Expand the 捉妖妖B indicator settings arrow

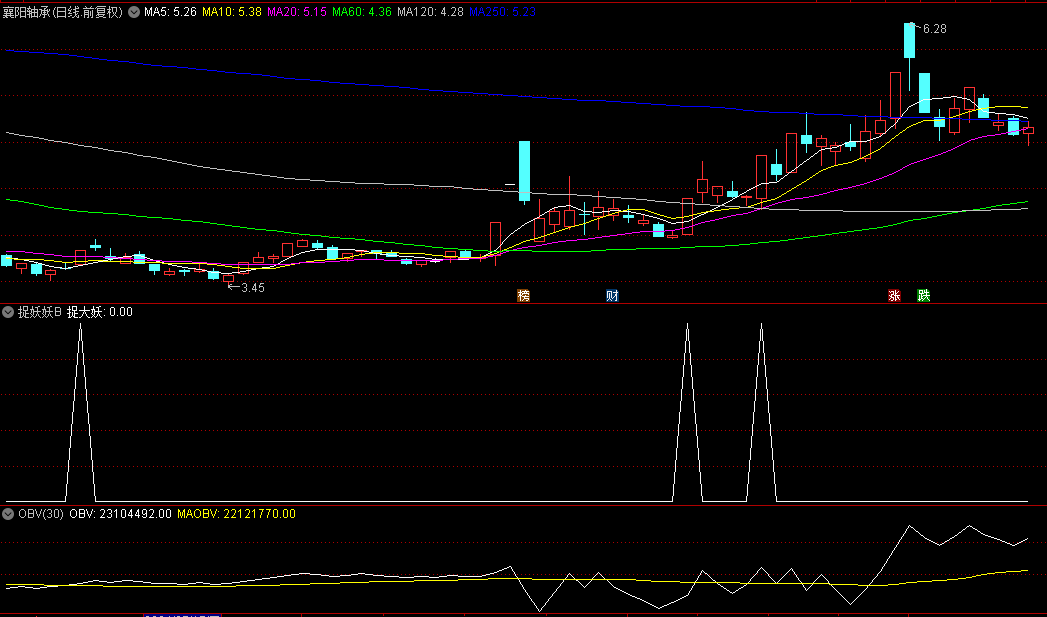[8, 312]
